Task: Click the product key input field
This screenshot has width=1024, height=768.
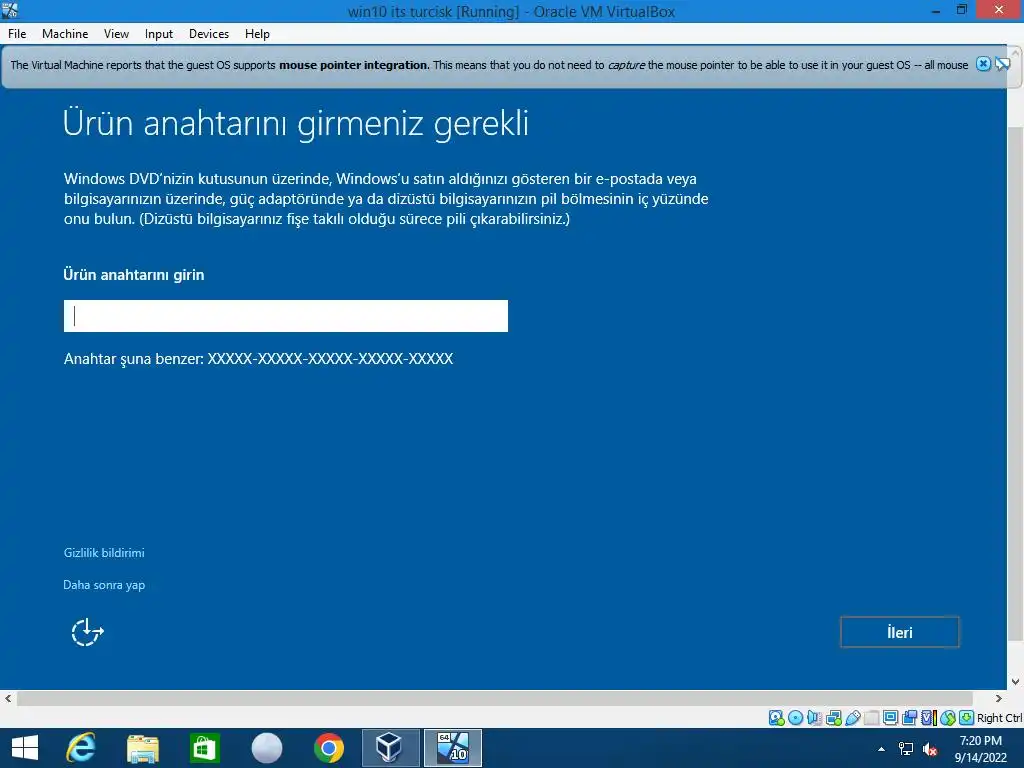Action: click(285, 316)
